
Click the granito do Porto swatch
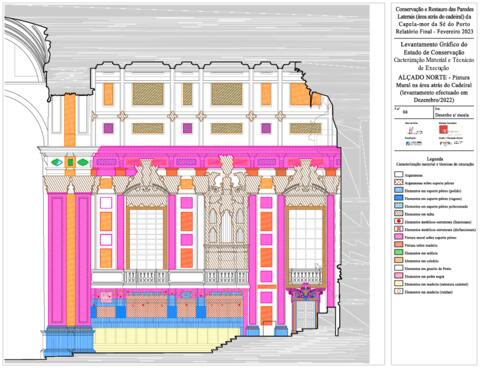[x=399, y=268]
